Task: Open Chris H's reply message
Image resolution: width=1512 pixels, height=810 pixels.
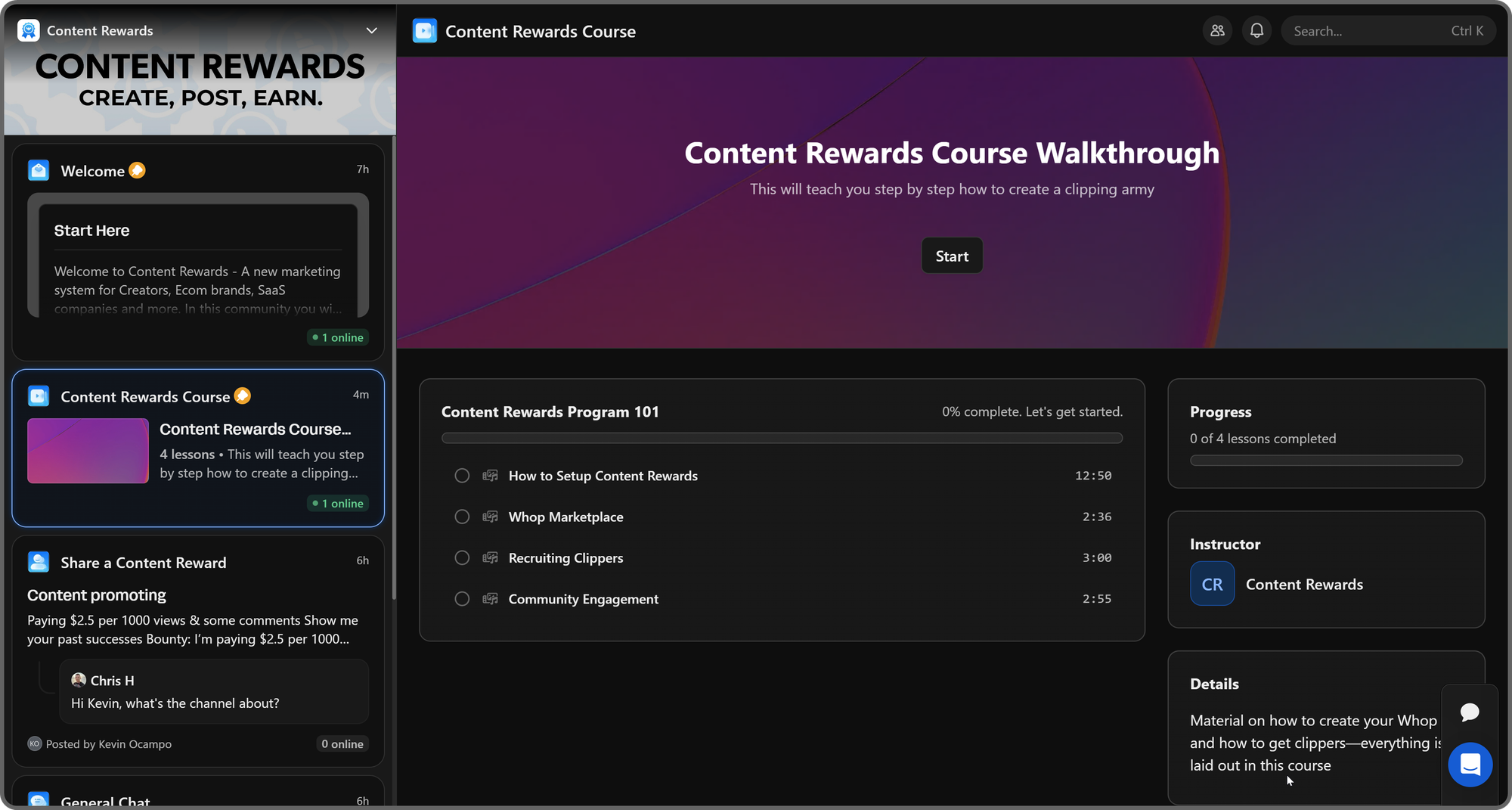Action: 214,691
